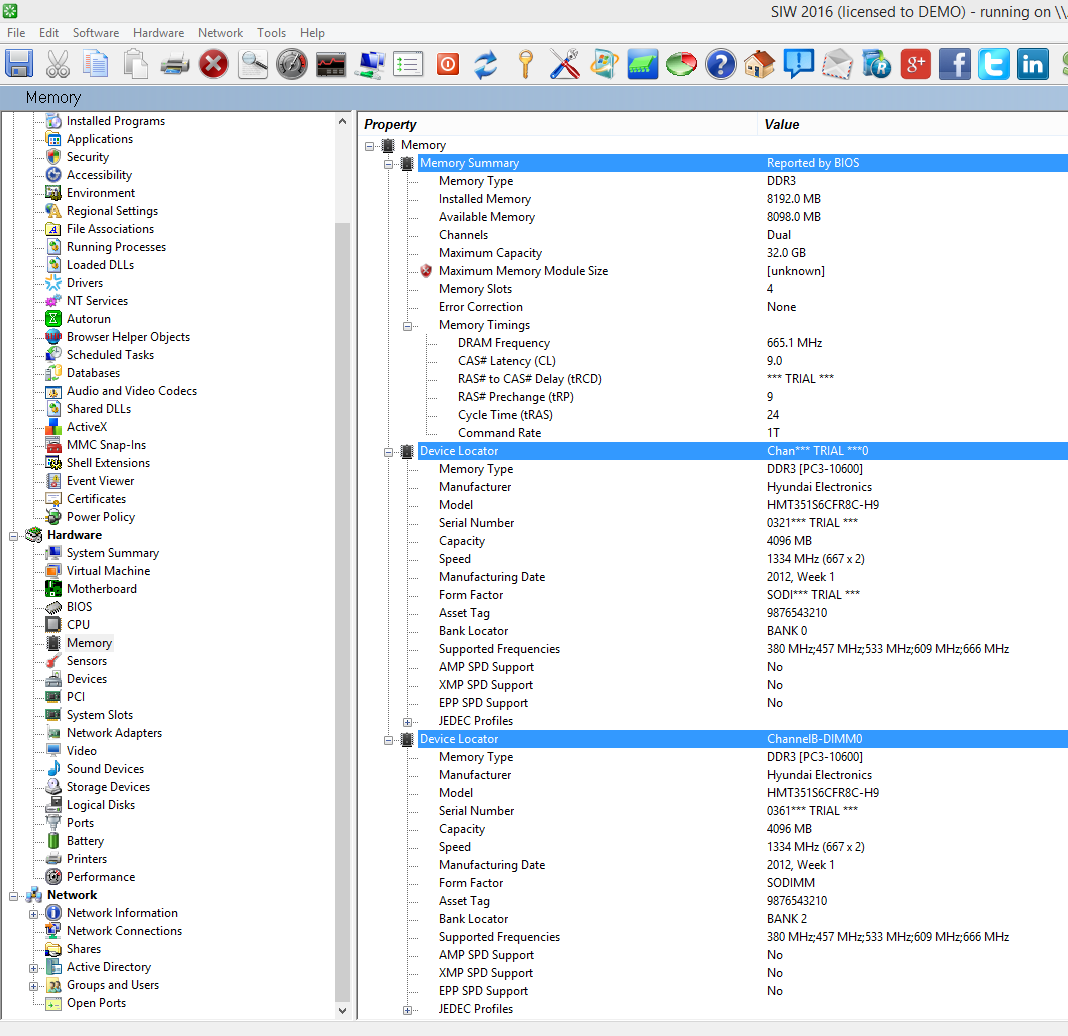The image size is (1068, 1036).
Task: Open the File menu
Action: click(16, 33)
